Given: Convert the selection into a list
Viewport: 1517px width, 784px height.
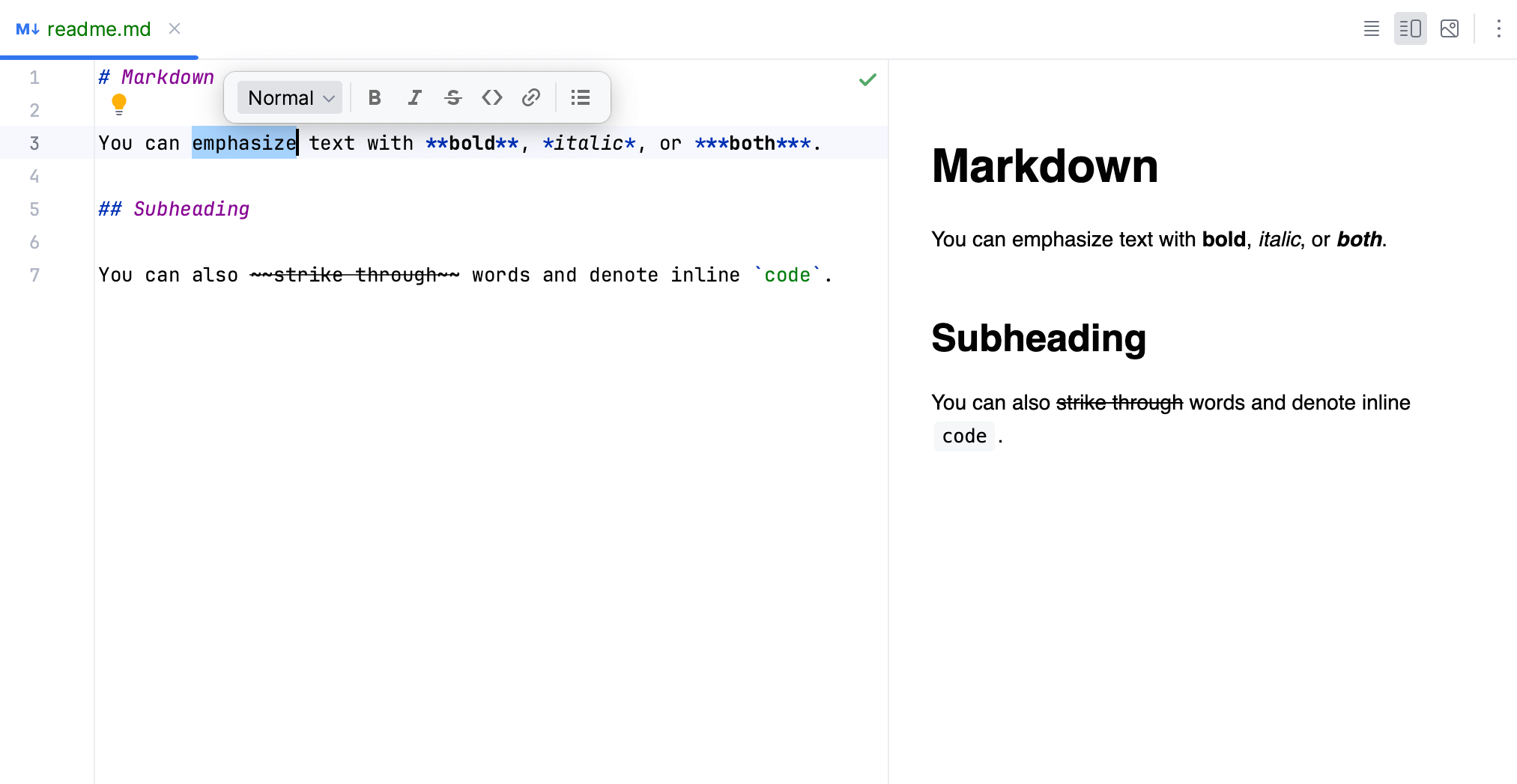Looking at the screenshot, I should click(580, 97).
